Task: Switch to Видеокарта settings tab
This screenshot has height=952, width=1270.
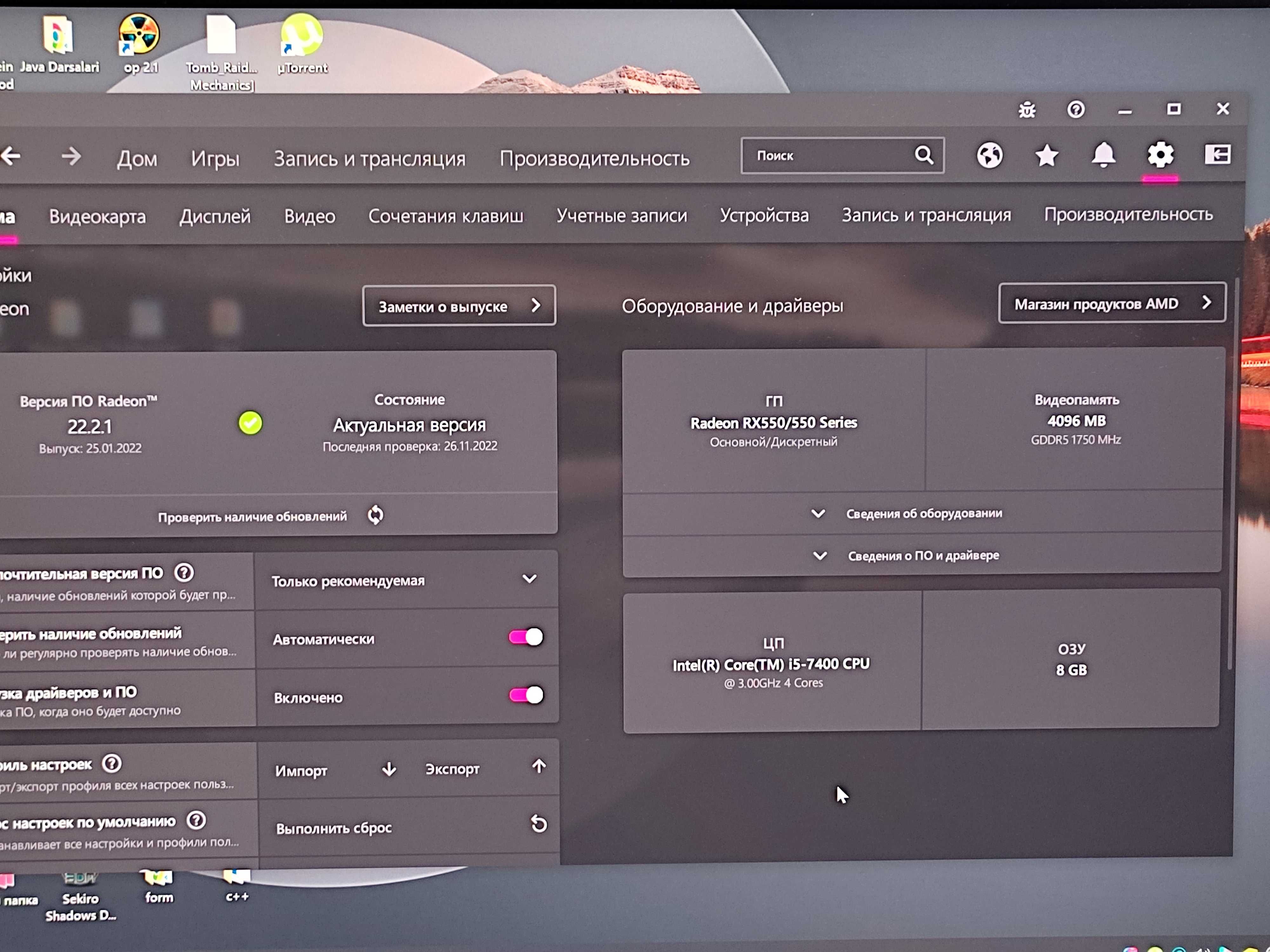Action: pos(97,216)
